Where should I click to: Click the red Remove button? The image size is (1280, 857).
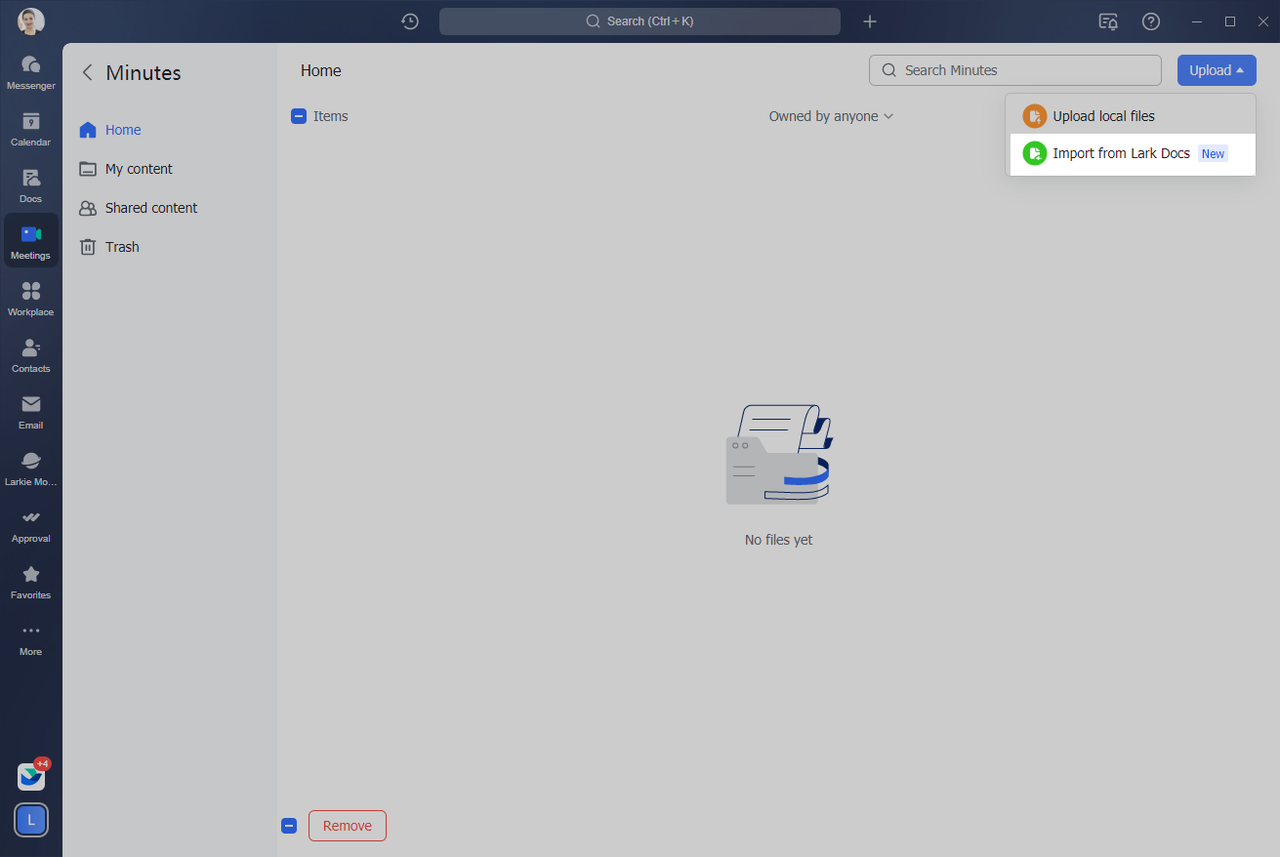(347, 826)
